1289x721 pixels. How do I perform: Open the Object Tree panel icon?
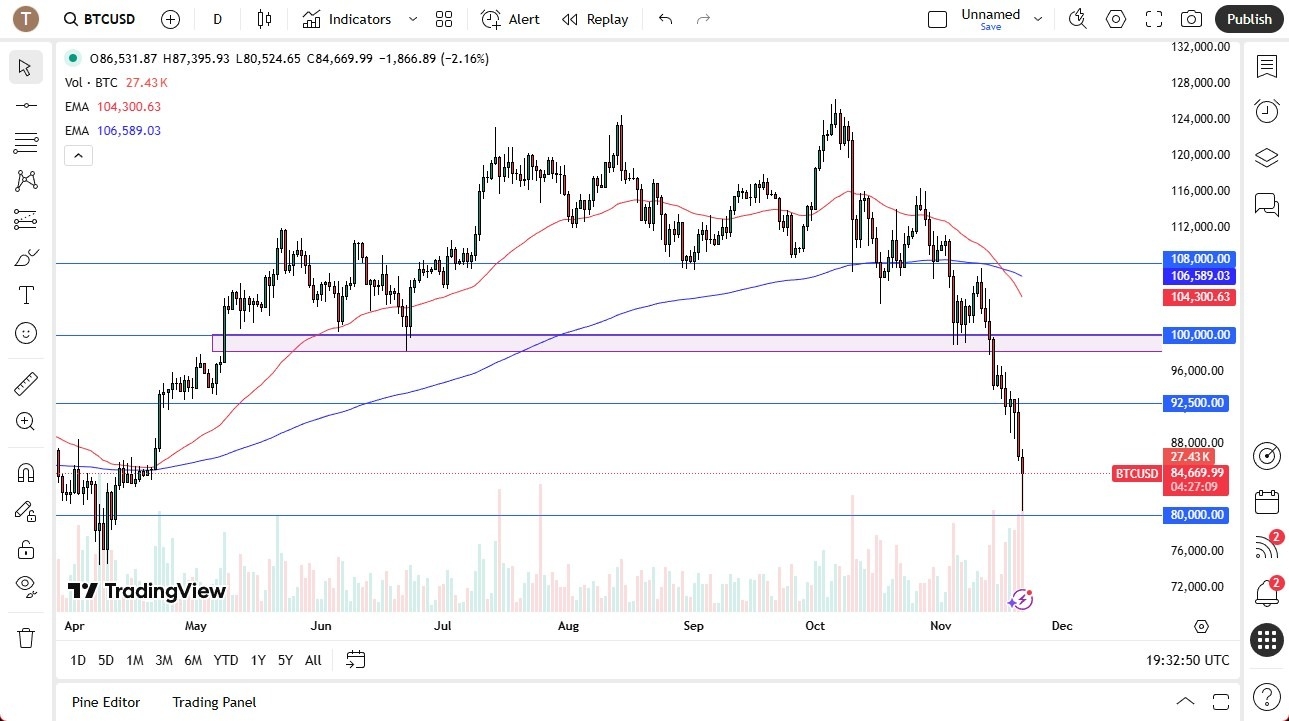(1266, 157)
